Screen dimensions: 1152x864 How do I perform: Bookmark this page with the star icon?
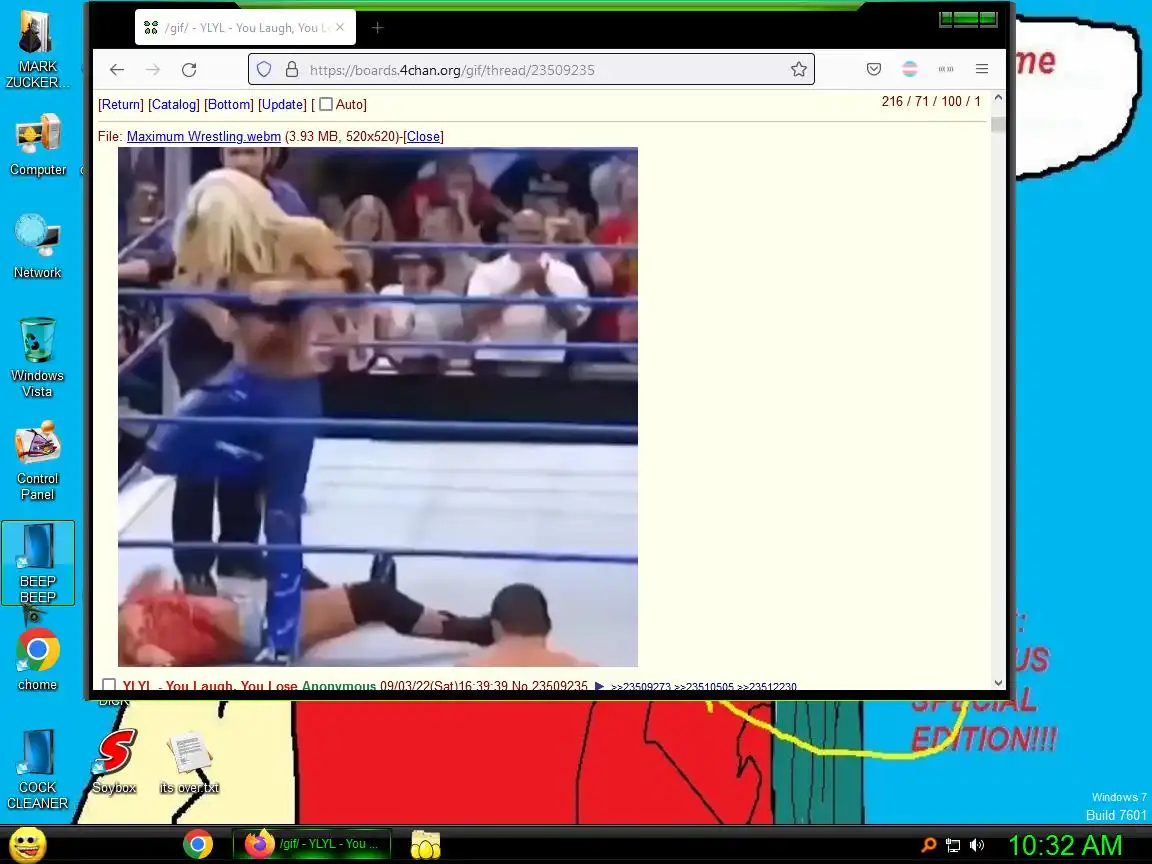tap(799, 70)
